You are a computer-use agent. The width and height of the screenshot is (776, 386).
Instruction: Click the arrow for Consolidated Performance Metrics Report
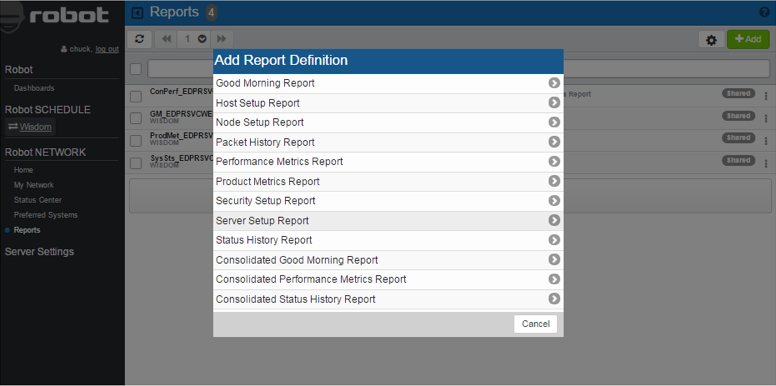(554, 279)
